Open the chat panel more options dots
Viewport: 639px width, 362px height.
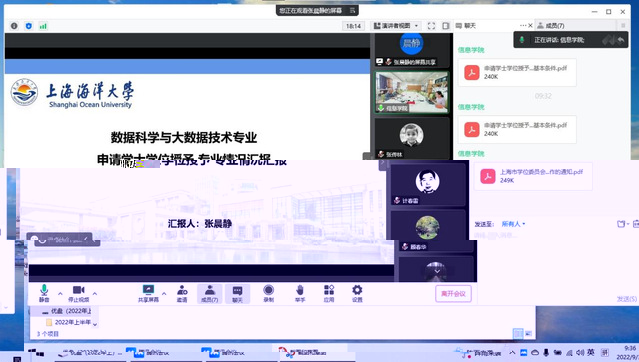click(523, 25)
